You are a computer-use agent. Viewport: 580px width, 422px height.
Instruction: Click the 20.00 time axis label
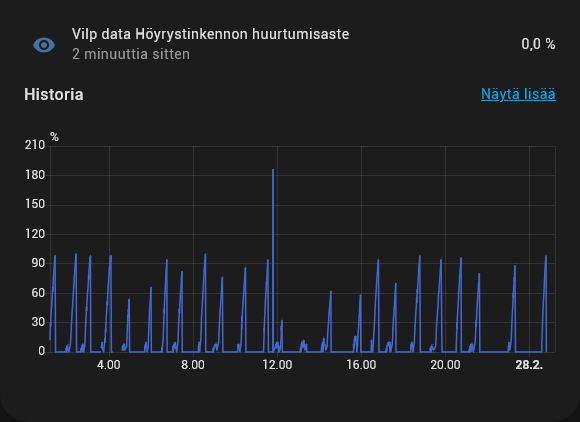pos(445,365)
